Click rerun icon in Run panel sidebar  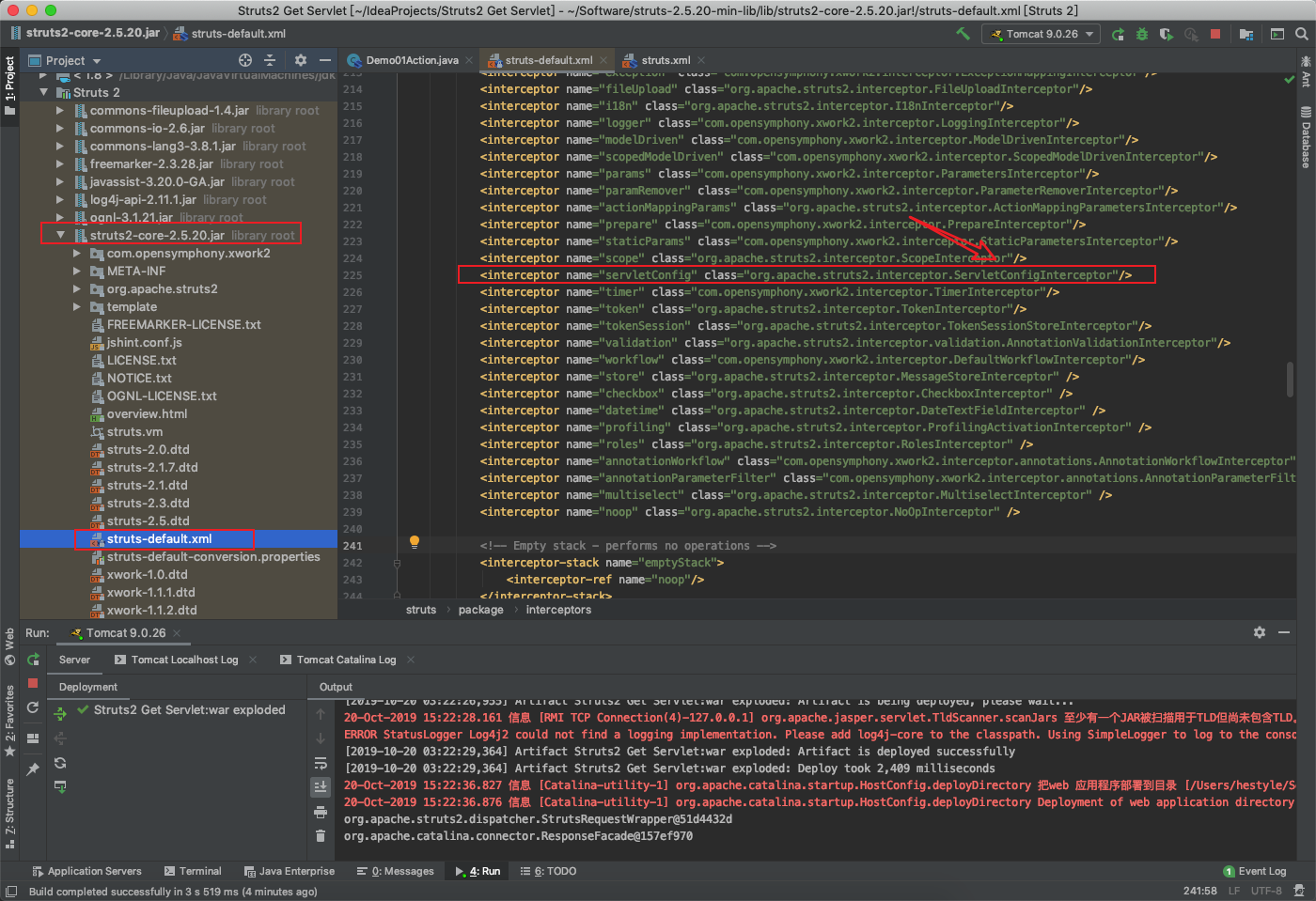coord(34,660)
